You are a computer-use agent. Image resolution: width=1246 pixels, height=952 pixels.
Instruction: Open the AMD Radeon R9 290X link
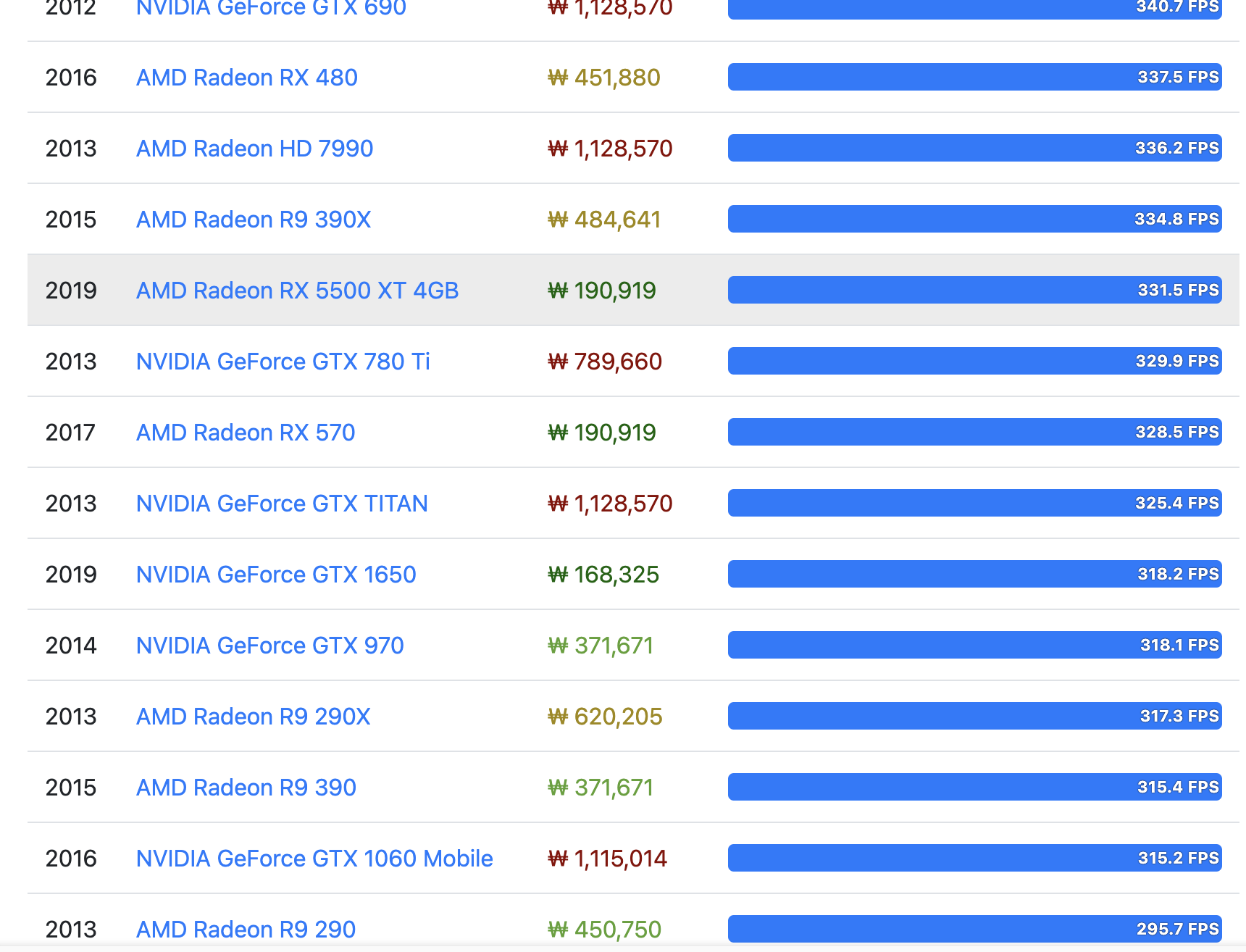(x=254, y=717)
